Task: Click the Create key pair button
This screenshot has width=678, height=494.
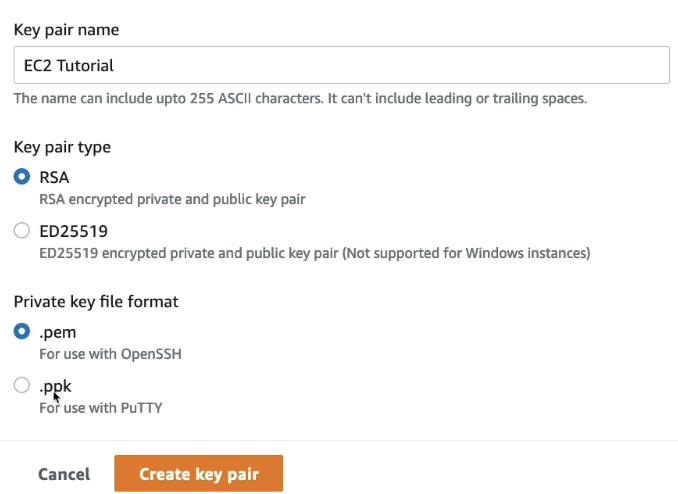Action: pos(199,474)
